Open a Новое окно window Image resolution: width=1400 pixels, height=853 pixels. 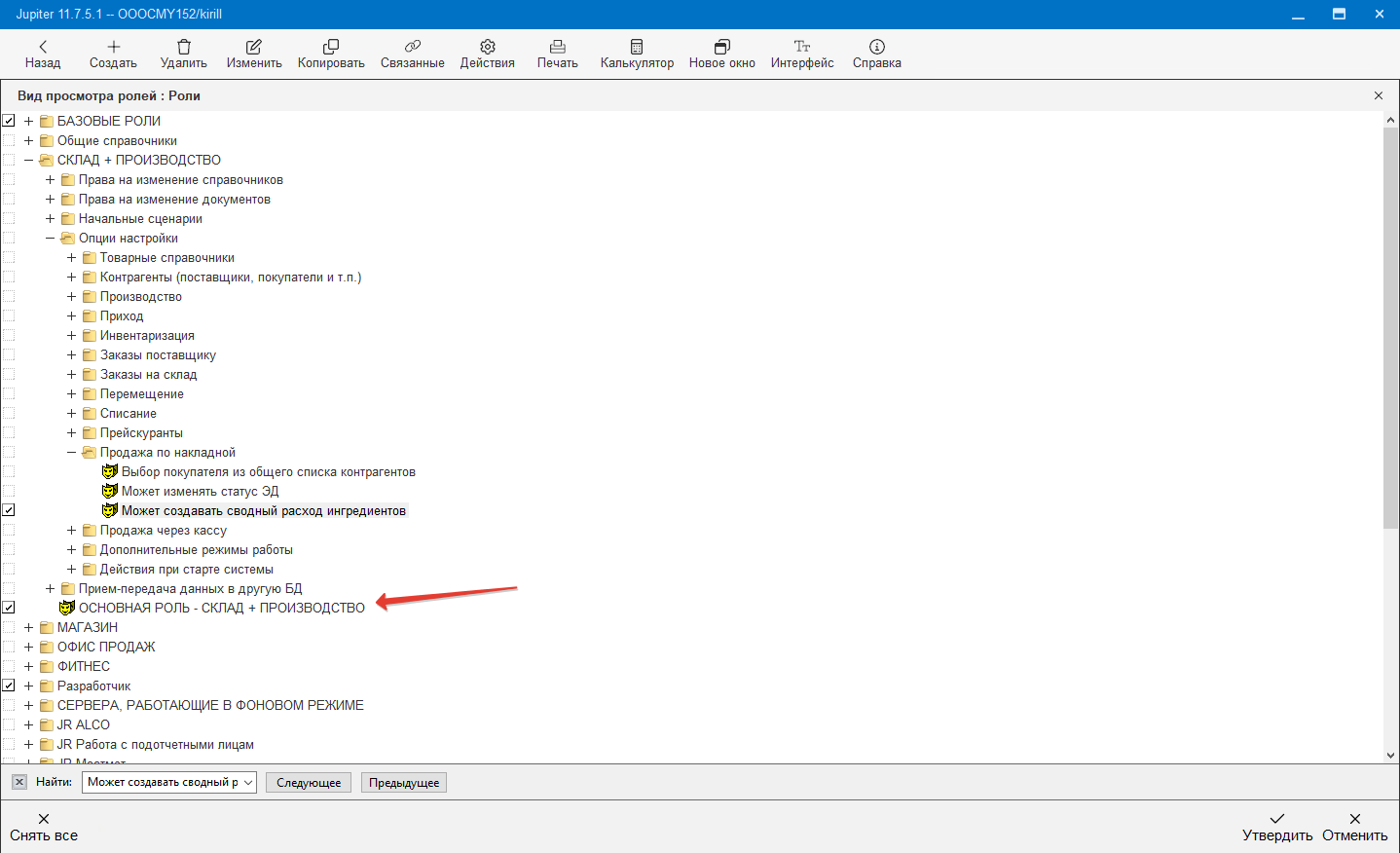pos(722,47)
